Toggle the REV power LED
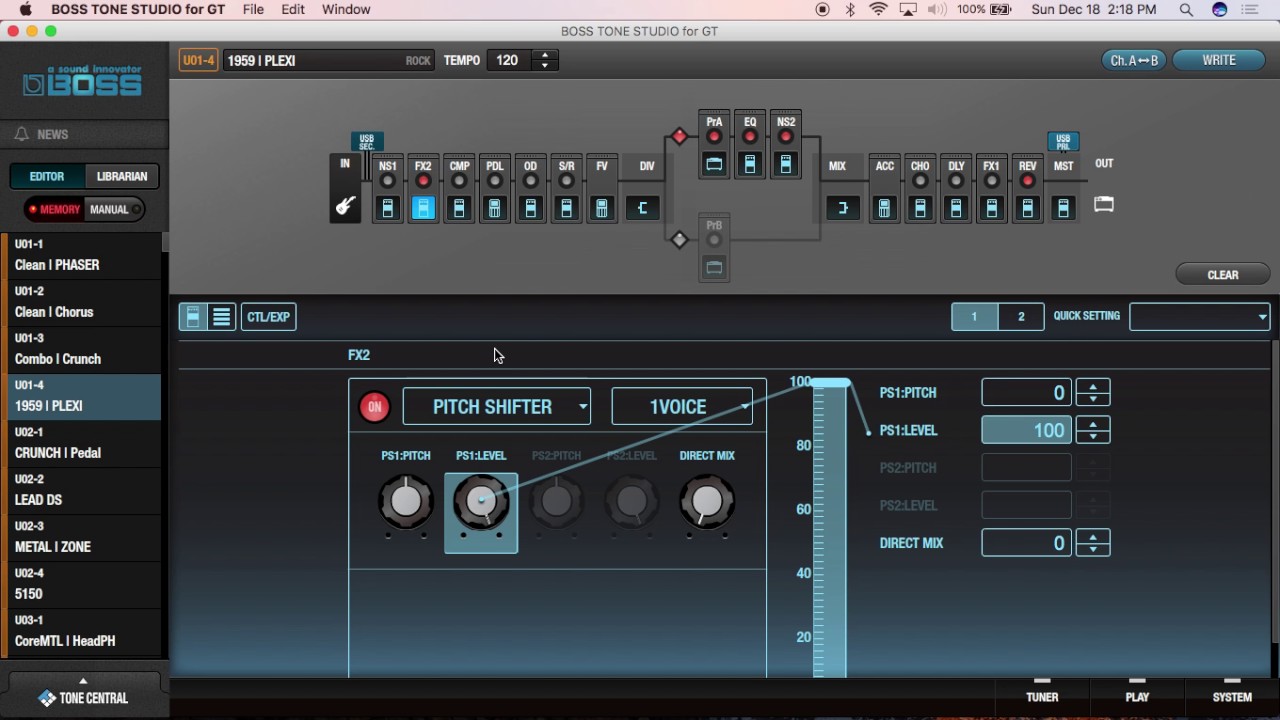This screenshot has height=720, width=1280. coord(1027,181)
